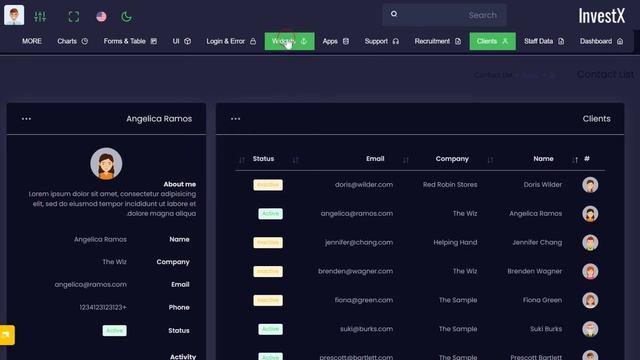Image resolution: width=640 pixels, height=360 pixels.
Task: Click Active badge for Suki Burks
Action: 270,329
